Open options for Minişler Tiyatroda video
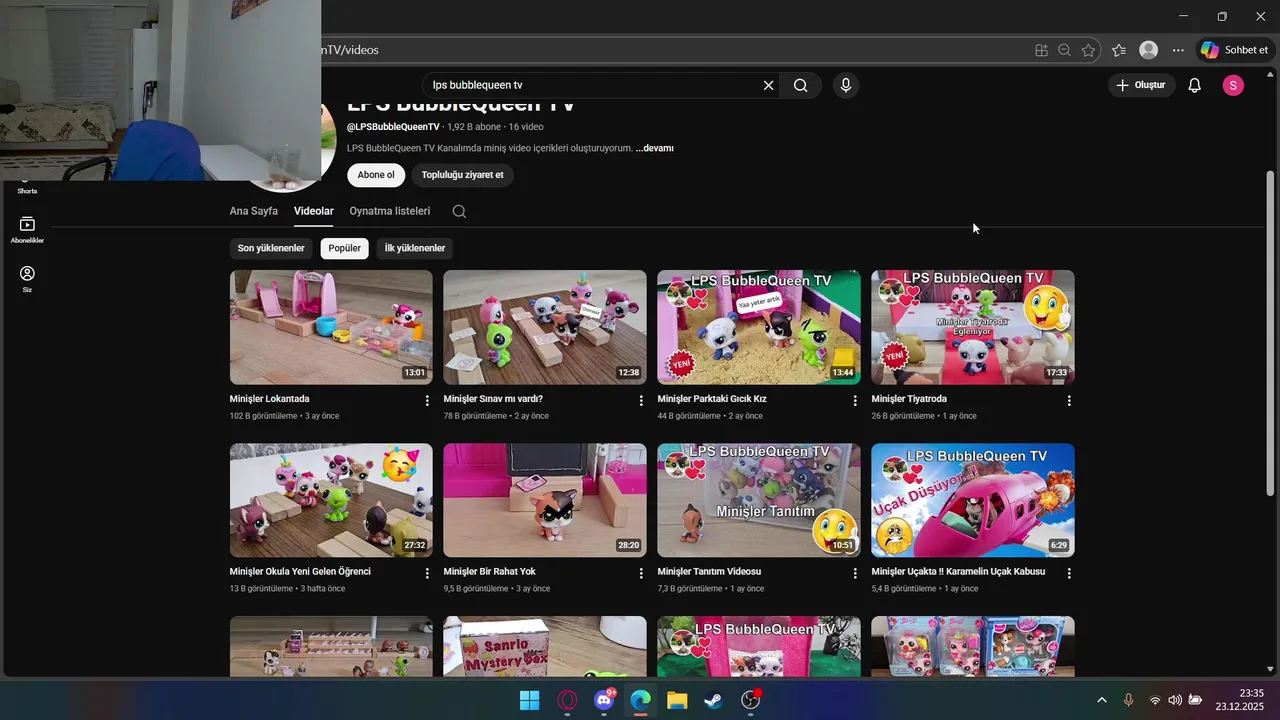The height and width of the screenshot is (720, 1280). click(1069, 400)
